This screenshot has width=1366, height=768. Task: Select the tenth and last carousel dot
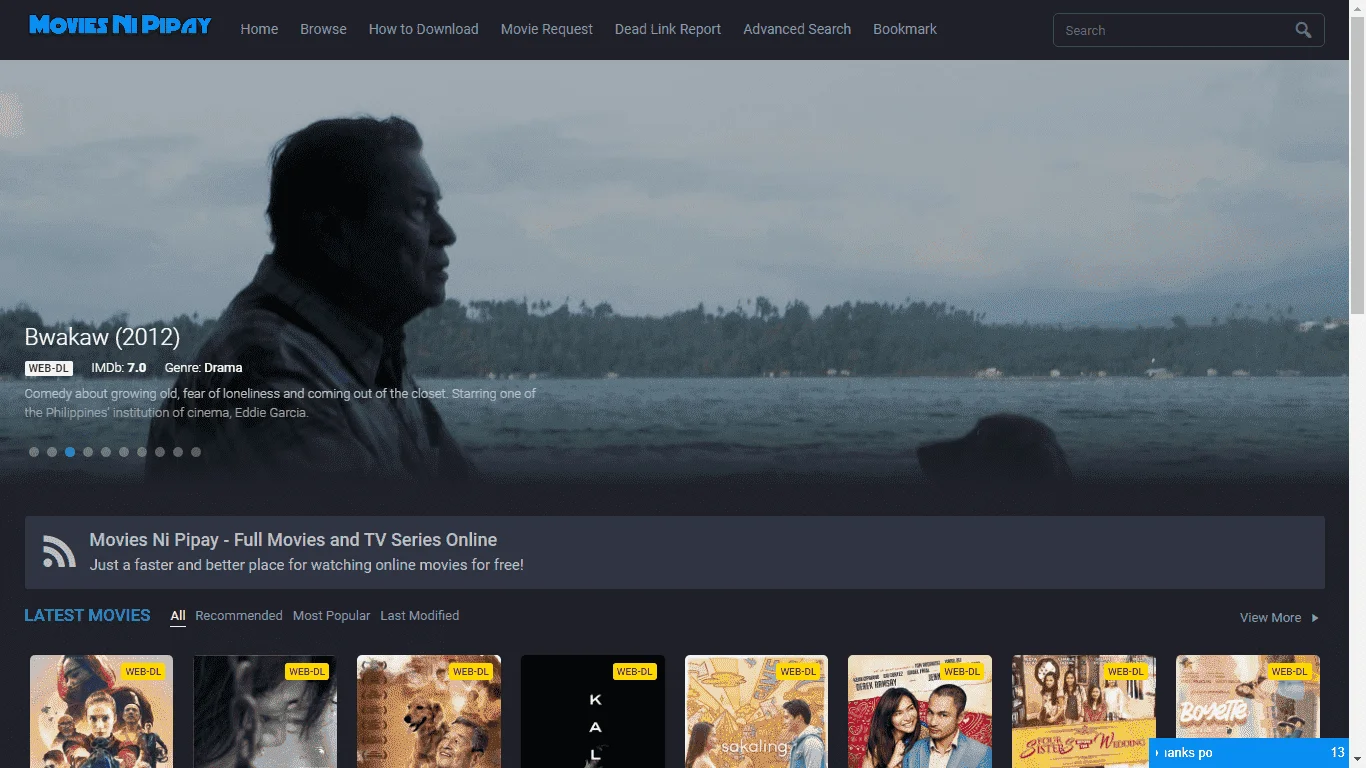click(196, 452)
